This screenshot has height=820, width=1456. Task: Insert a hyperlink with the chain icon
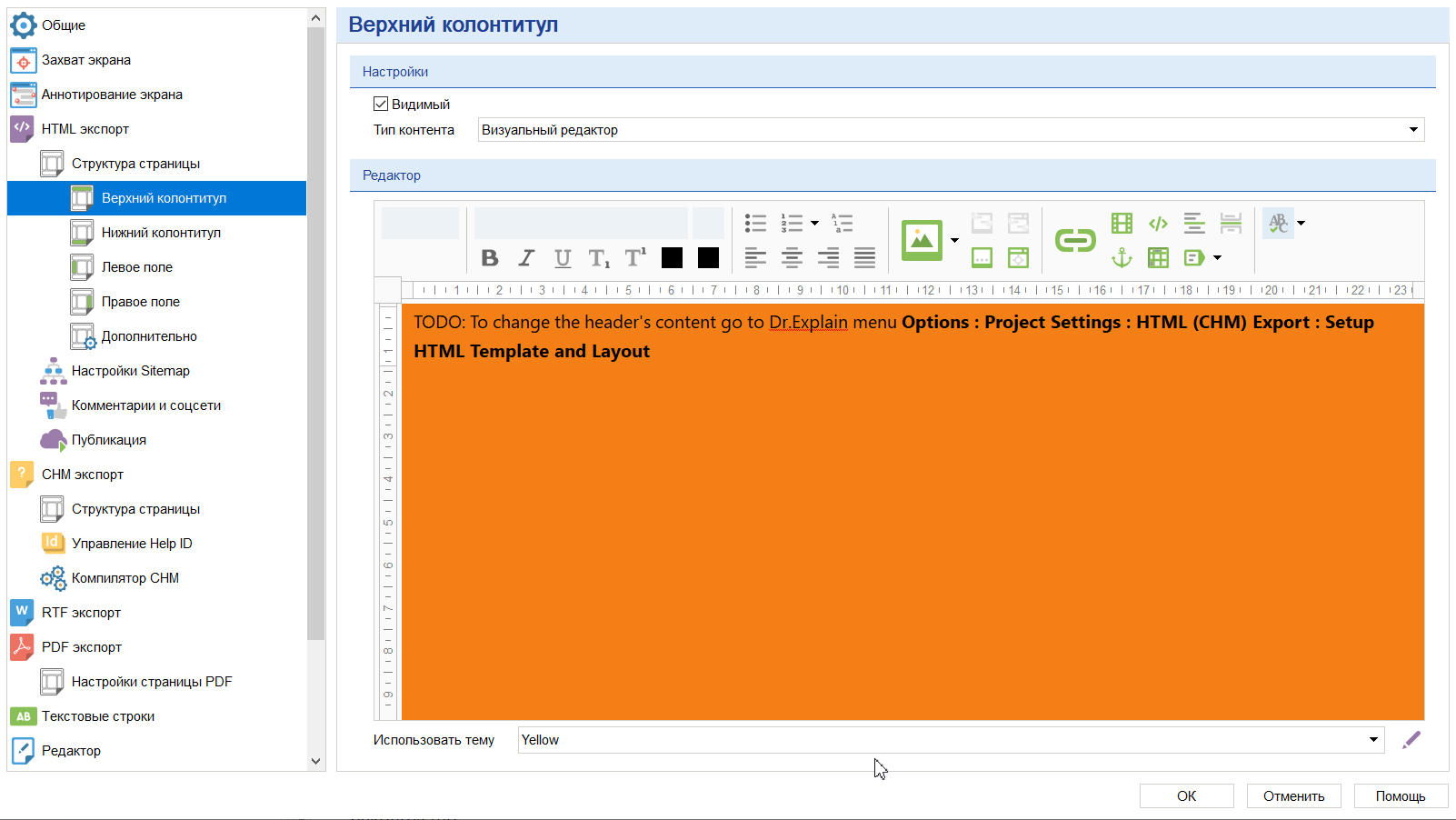[x=1075, y=240]
